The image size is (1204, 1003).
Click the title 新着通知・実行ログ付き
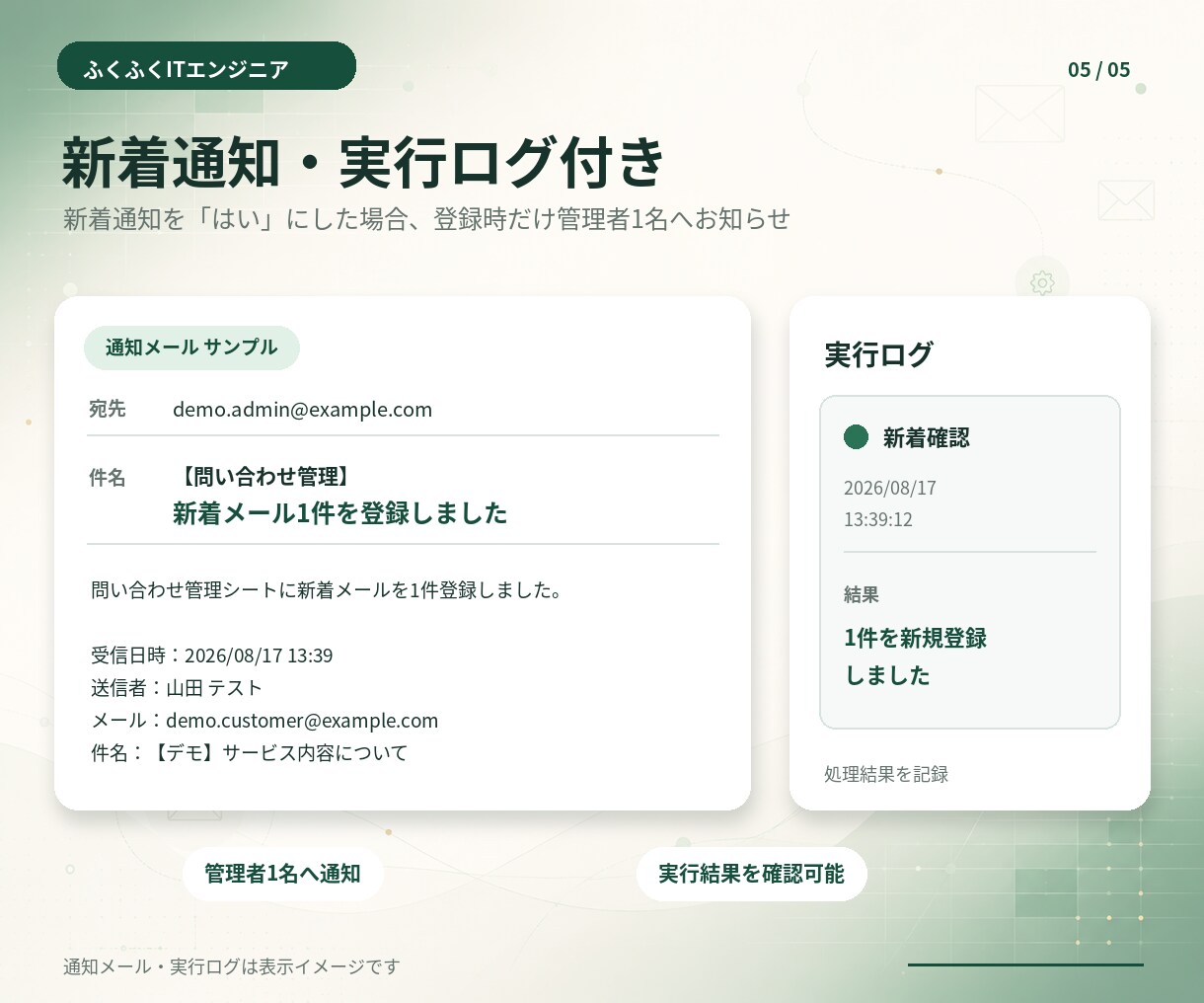(x=363, y=162)
